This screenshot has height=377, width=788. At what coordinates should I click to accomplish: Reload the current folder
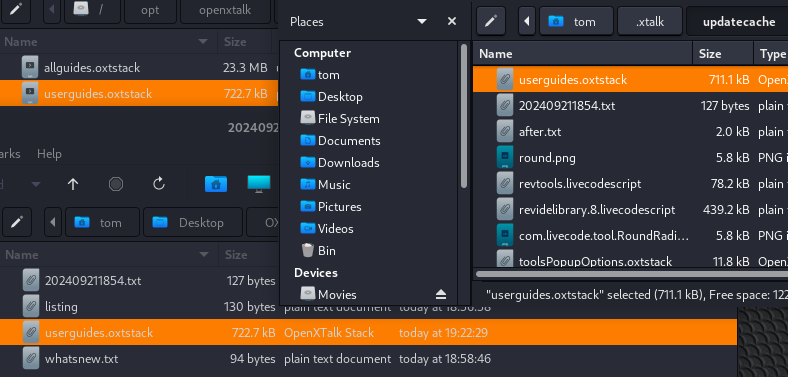159,184
